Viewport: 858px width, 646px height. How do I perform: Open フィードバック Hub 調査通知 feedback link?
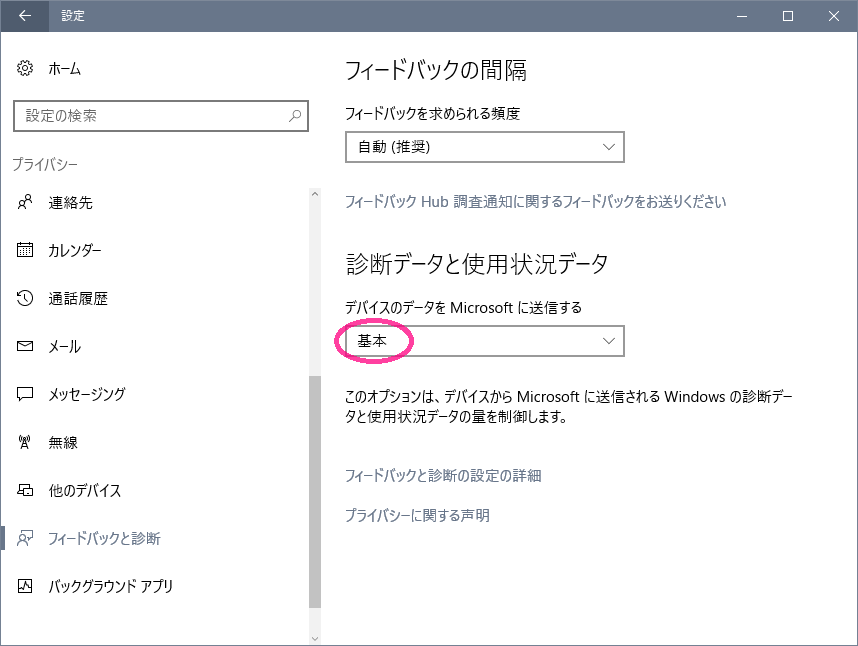pos(535,202)
